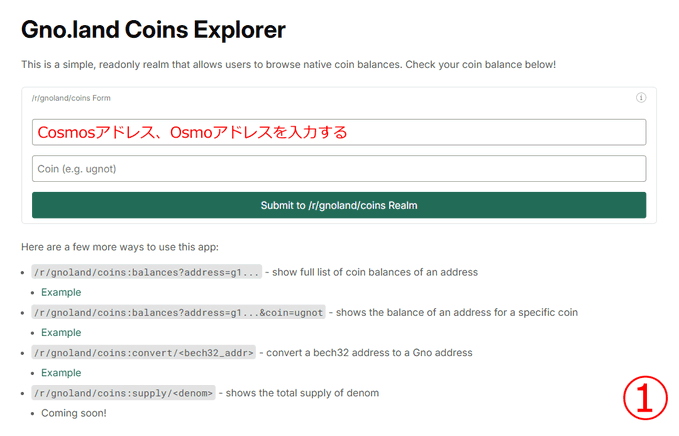Open Example link under balances?address=g1...
The height and width of the screenshot is (436, 679).
coord(61,292)
